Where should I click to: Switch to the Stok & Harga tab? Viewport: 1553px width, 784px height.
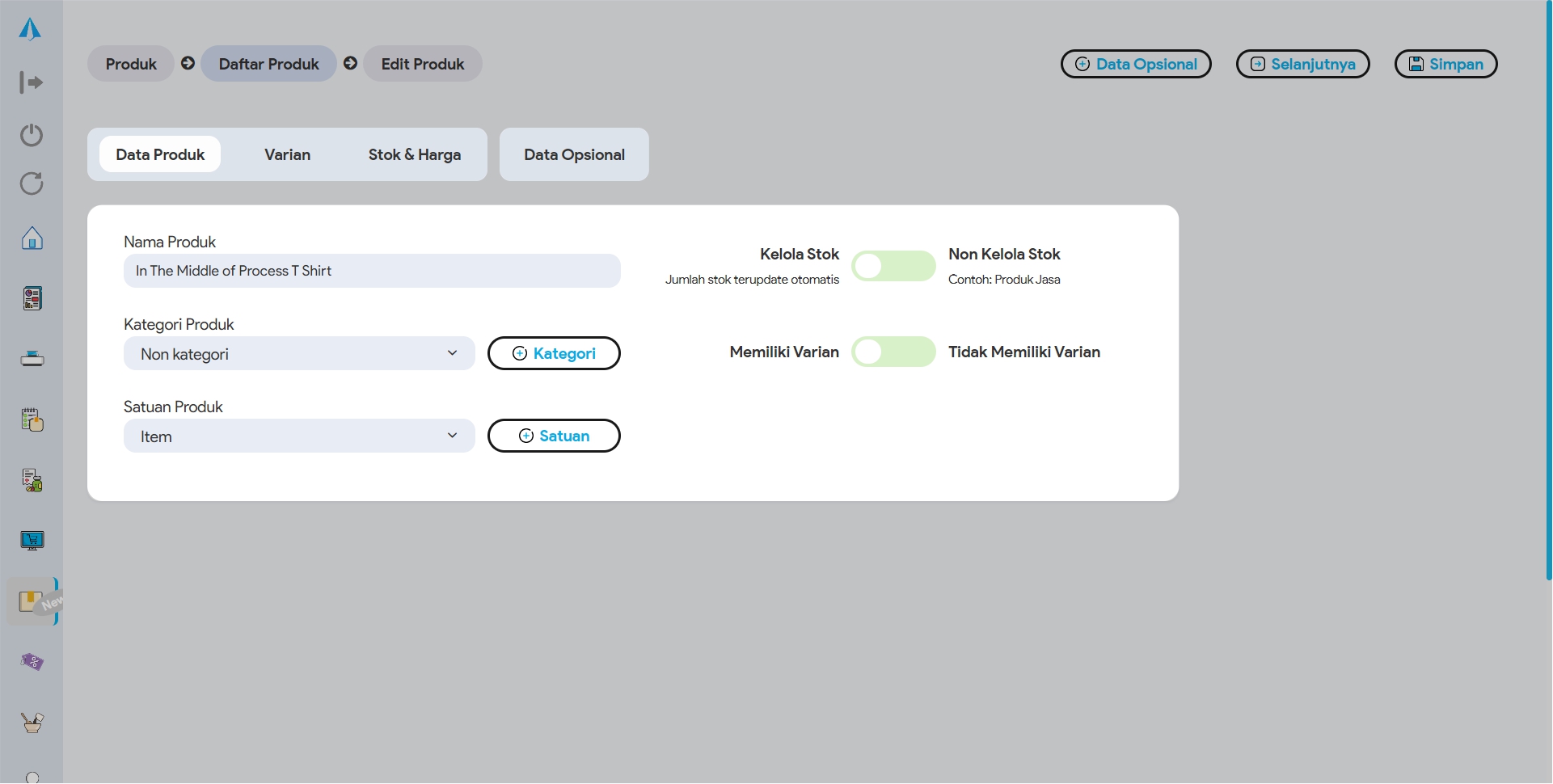pos(414,154)
